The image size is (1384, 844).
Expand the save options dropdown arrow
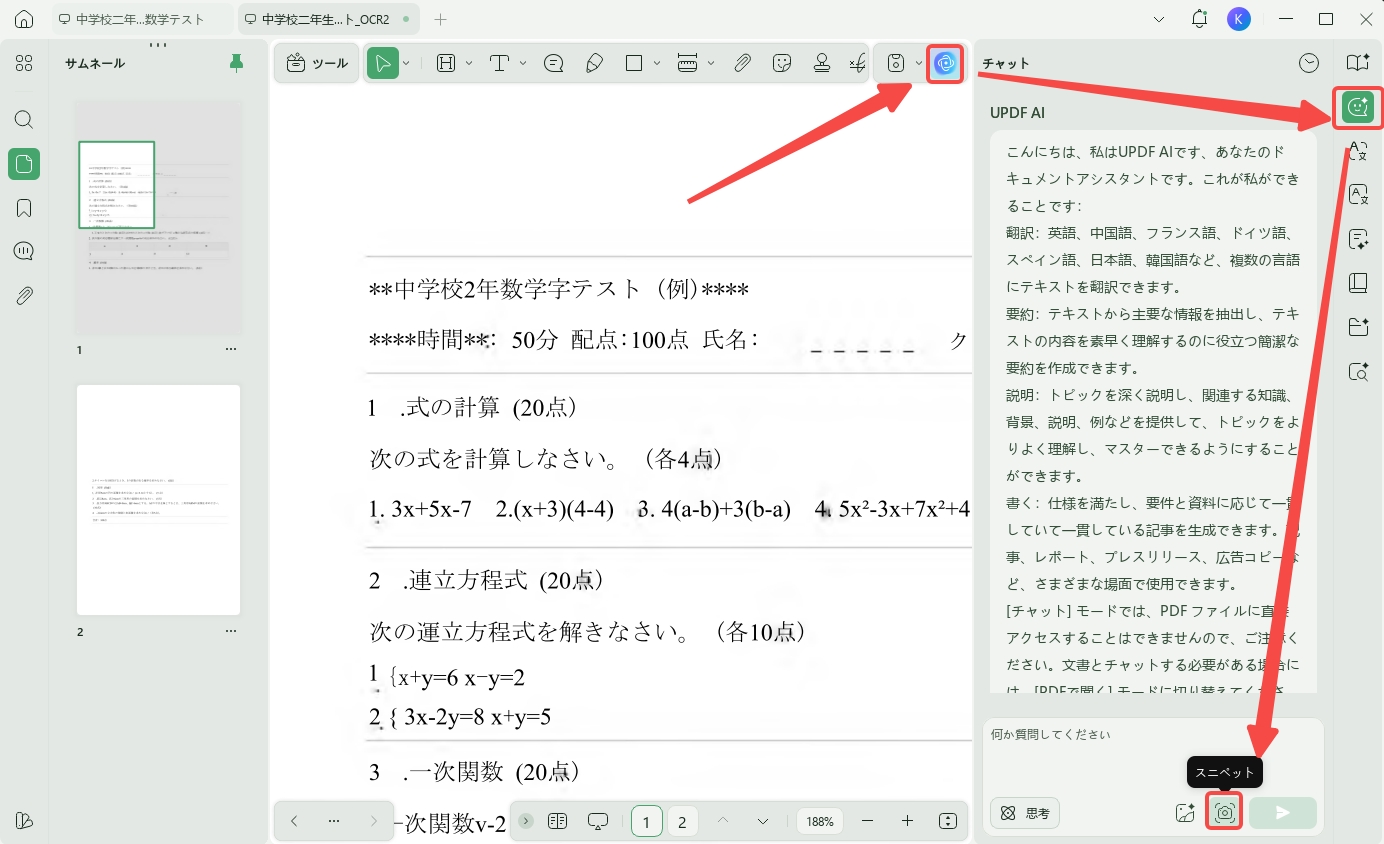pos(919,63)
